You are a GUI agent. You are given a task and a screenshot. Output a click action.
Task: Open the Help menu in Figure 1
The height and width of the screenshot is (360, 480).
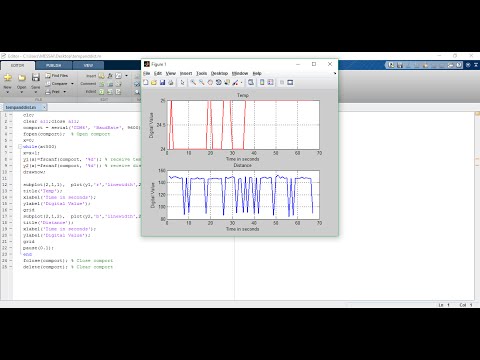click(x=257, y=73)
